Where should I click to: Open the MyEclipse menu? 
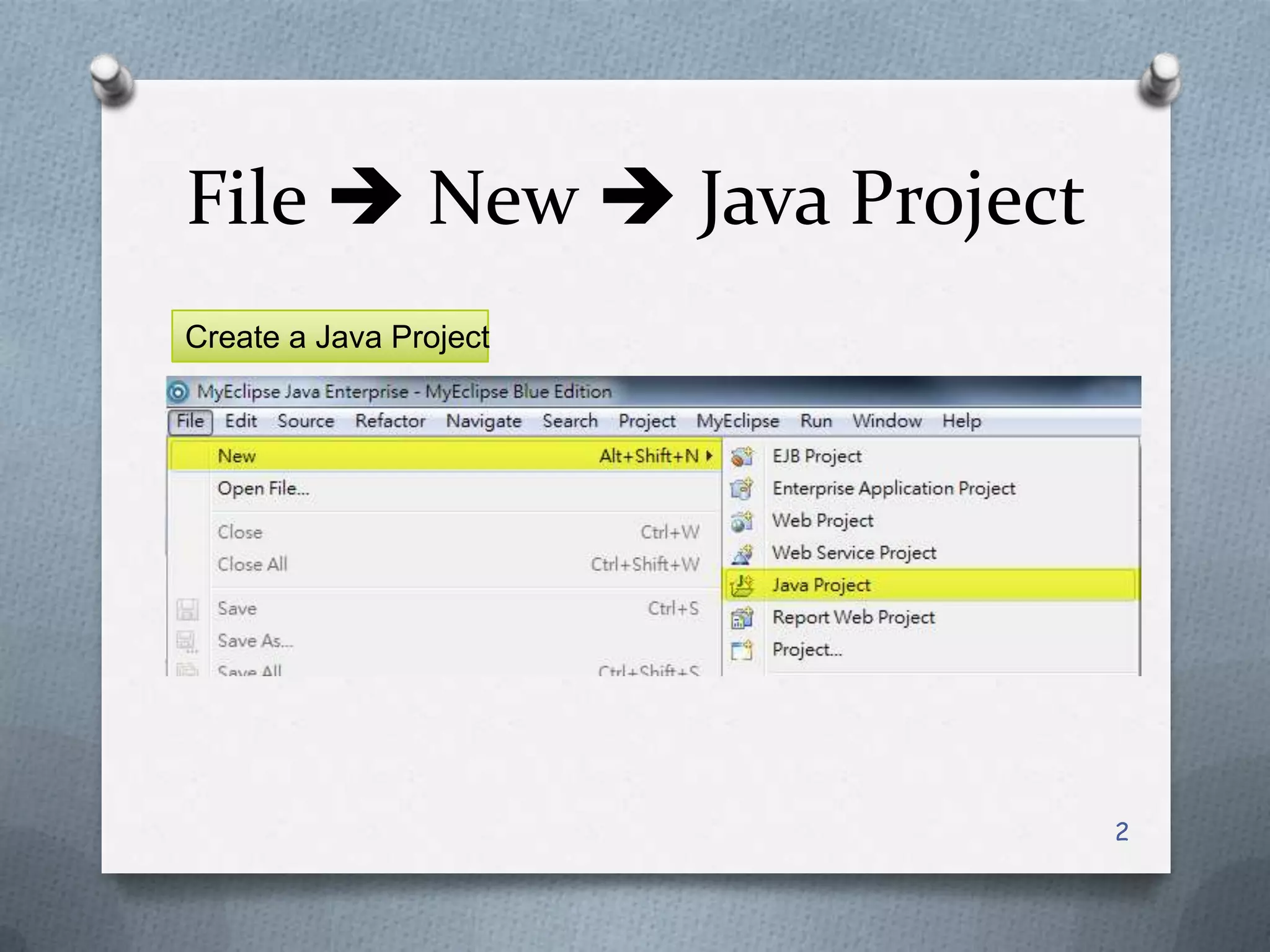pyautogui.click(x=737, y=421)
